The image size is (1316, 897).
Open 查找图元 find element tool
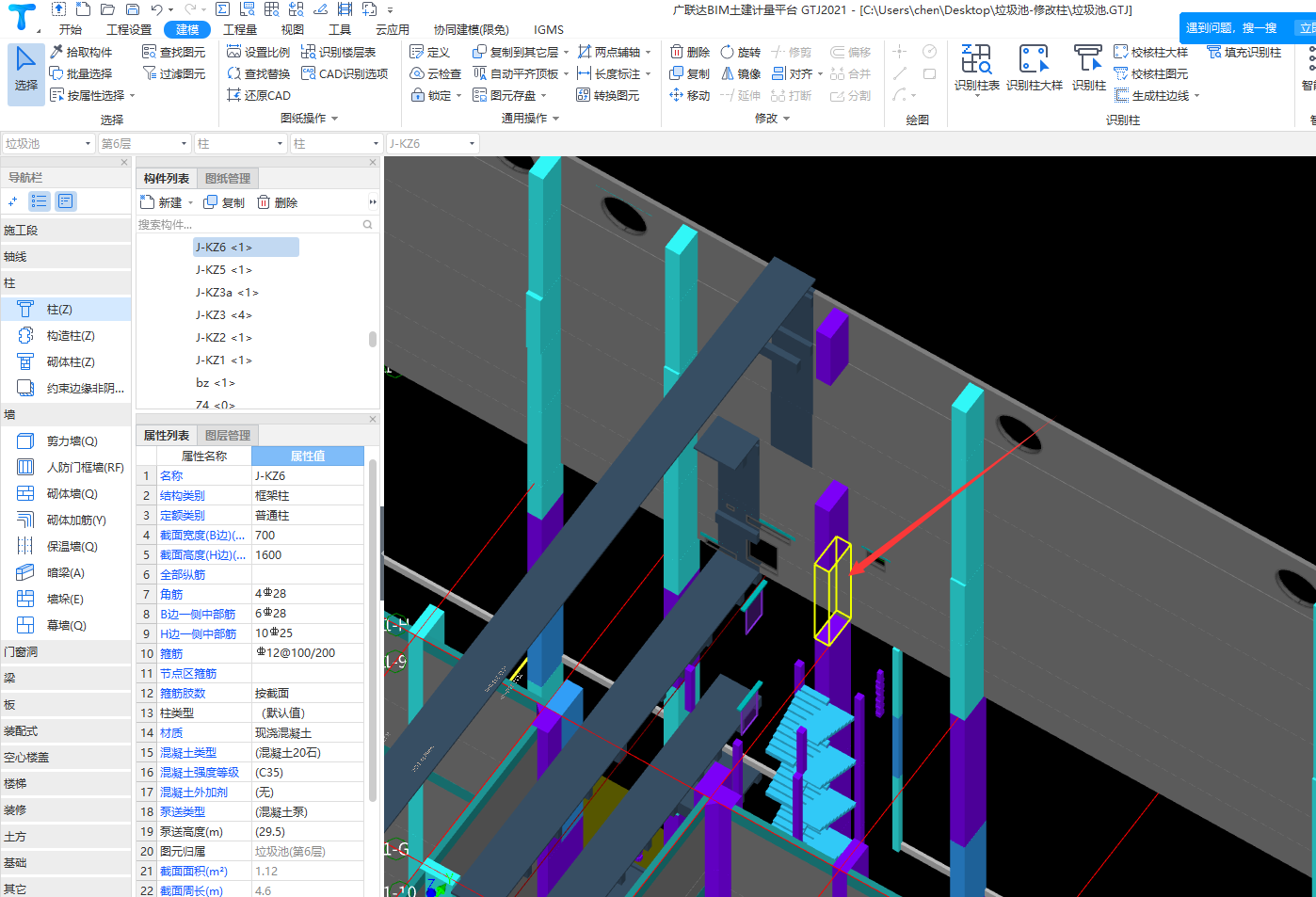174,52
